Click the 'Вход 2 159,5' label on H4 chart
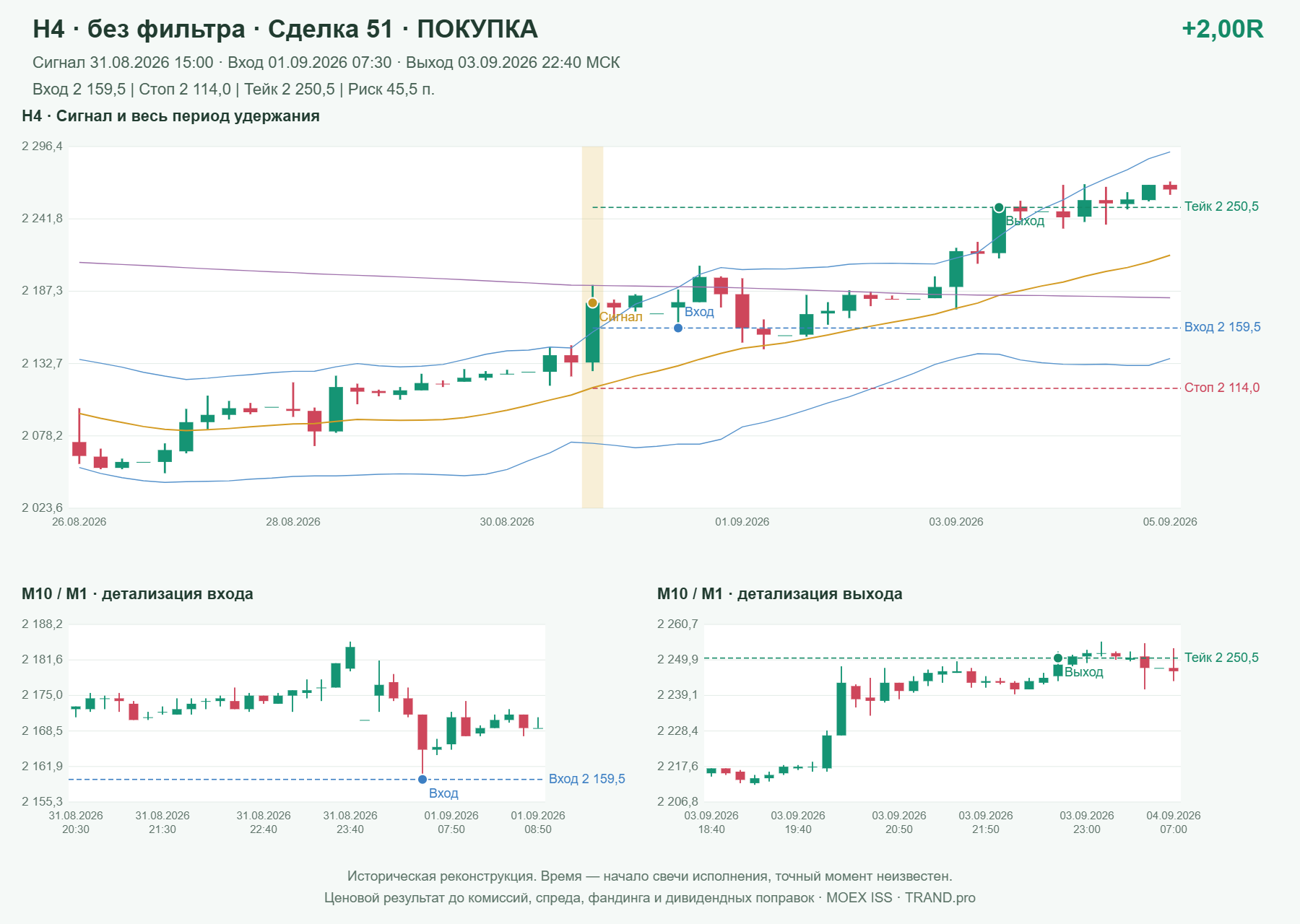 click(1222, 327)
